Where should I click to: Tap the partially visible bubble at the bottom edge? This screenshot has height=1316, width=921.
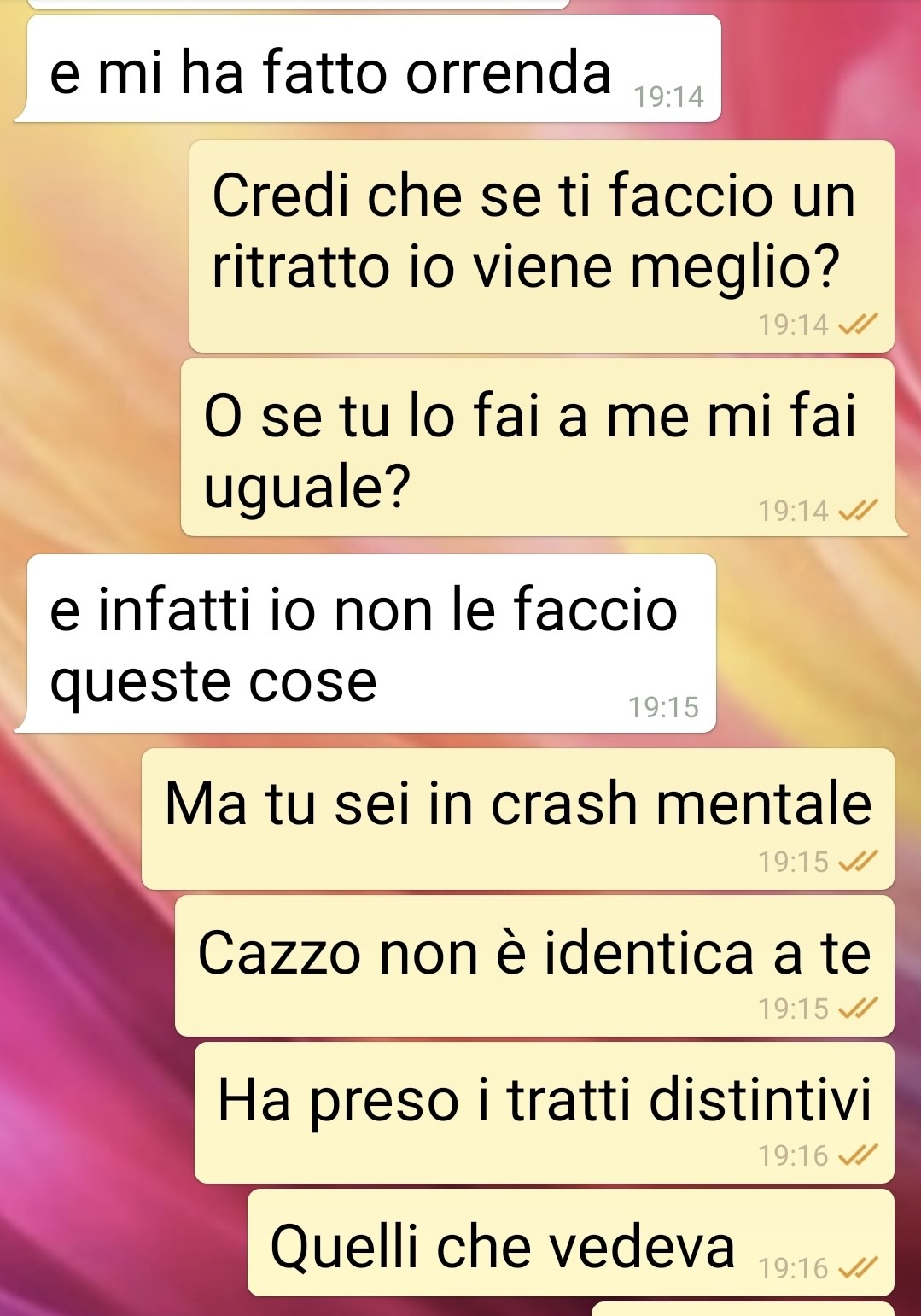pyautogui.click(x=743, y=1309)
